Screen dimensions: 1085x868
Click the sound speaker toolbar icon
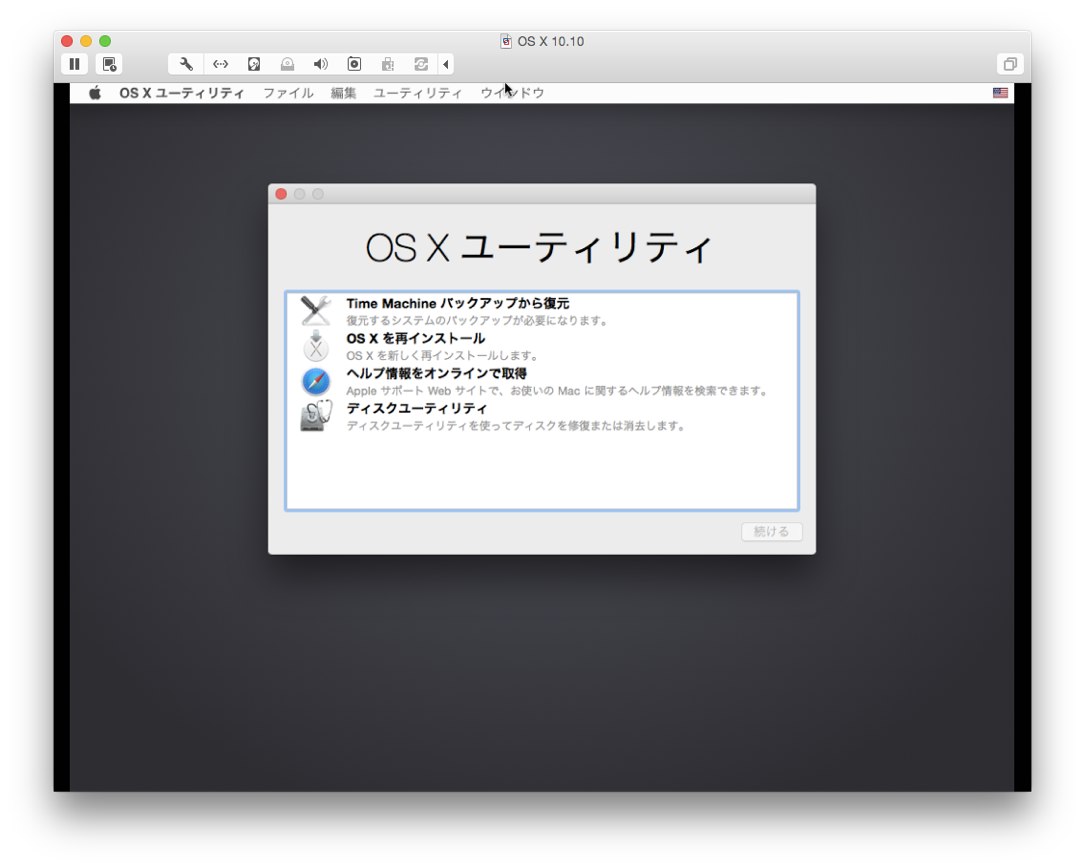tap(320, 64)
